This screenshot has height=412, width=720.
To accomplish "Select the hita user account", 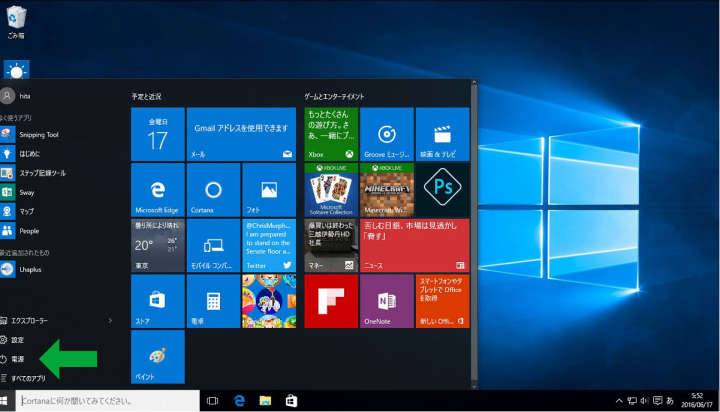I will [16, 96].
